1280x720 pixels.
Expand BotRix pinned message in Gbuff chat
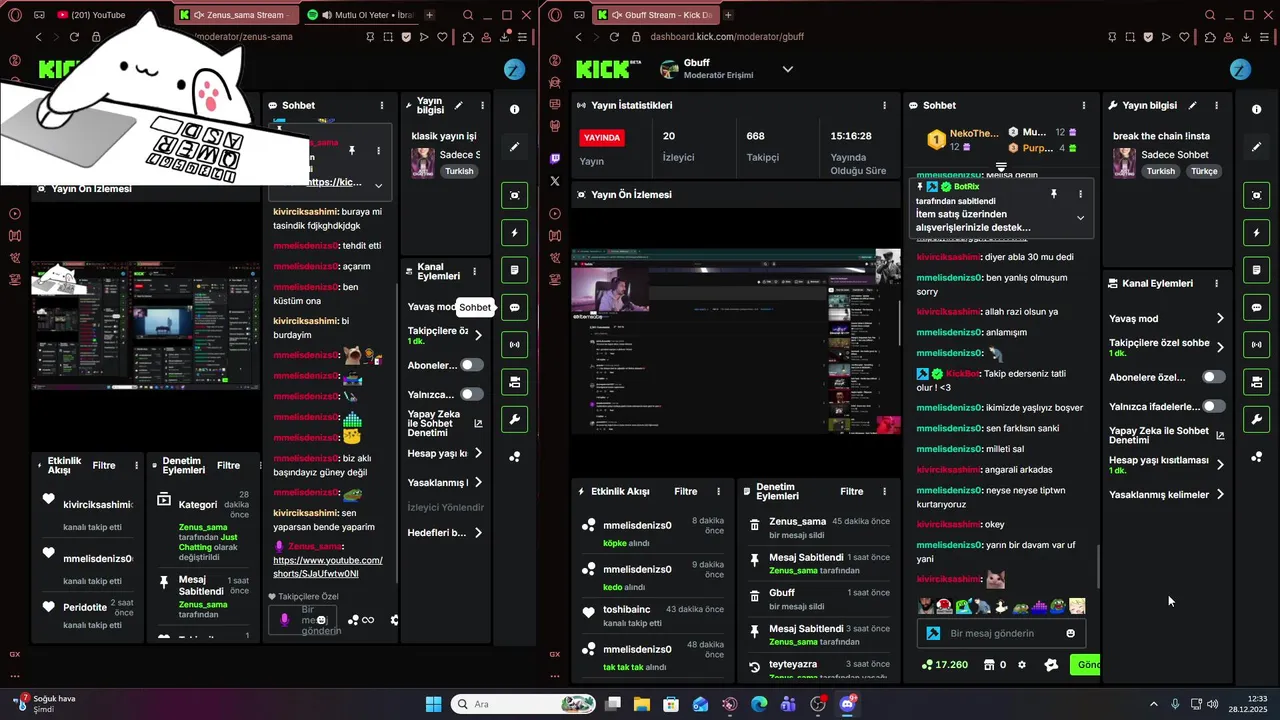pyautogui.click(x=1080, y=217)
